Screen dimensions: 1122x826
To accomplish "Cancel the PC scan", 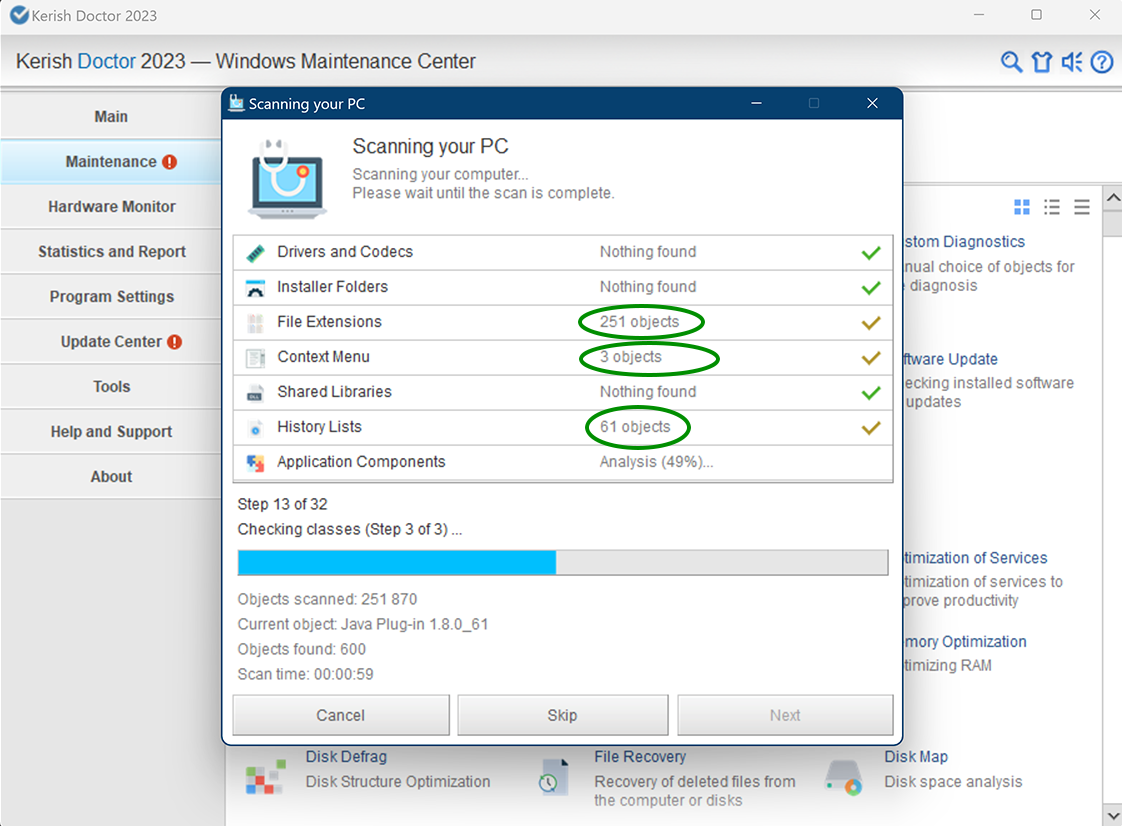I will pos(341,715).
